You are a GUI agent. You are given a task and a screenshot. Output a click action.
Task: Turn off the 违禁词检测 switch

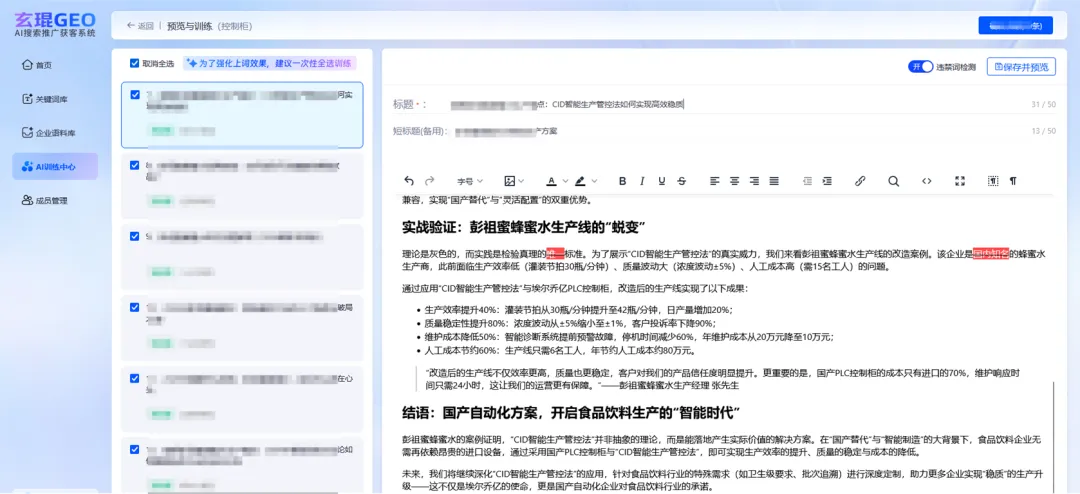(x=920, y=66)
